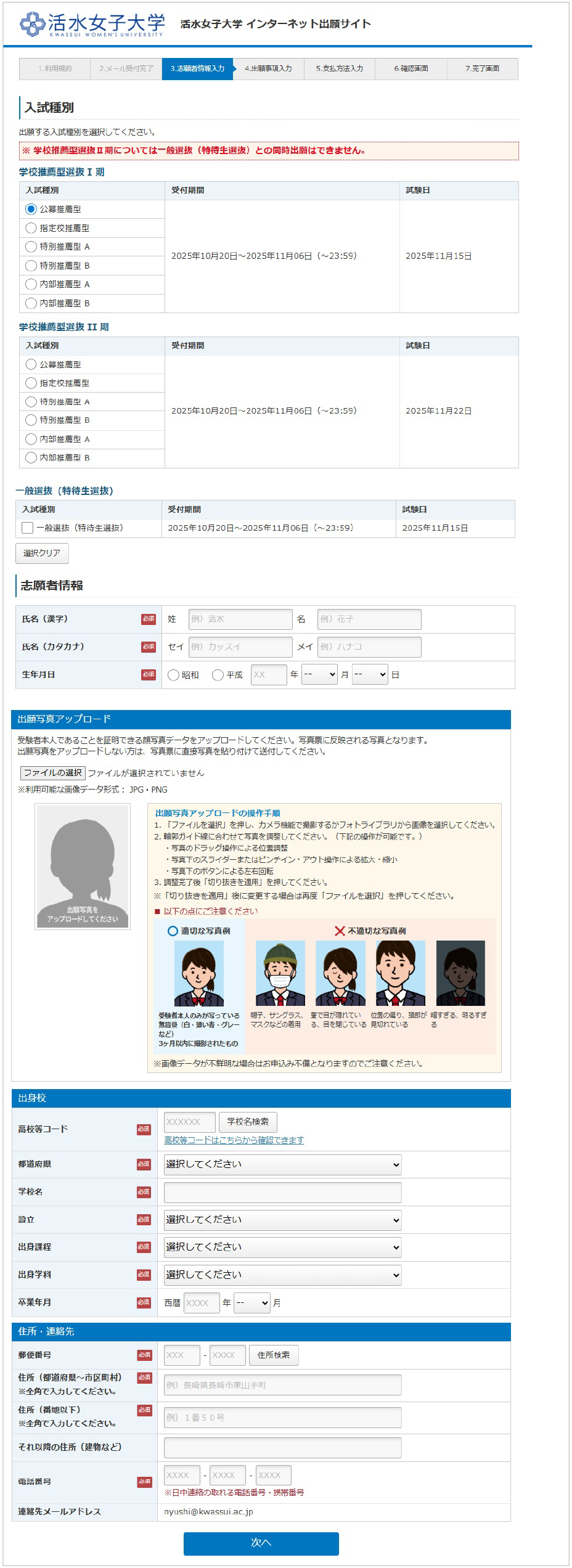Click the appropriate photo example image
The height and width of the screenshot is (1568, 572).
click(198, 973)
